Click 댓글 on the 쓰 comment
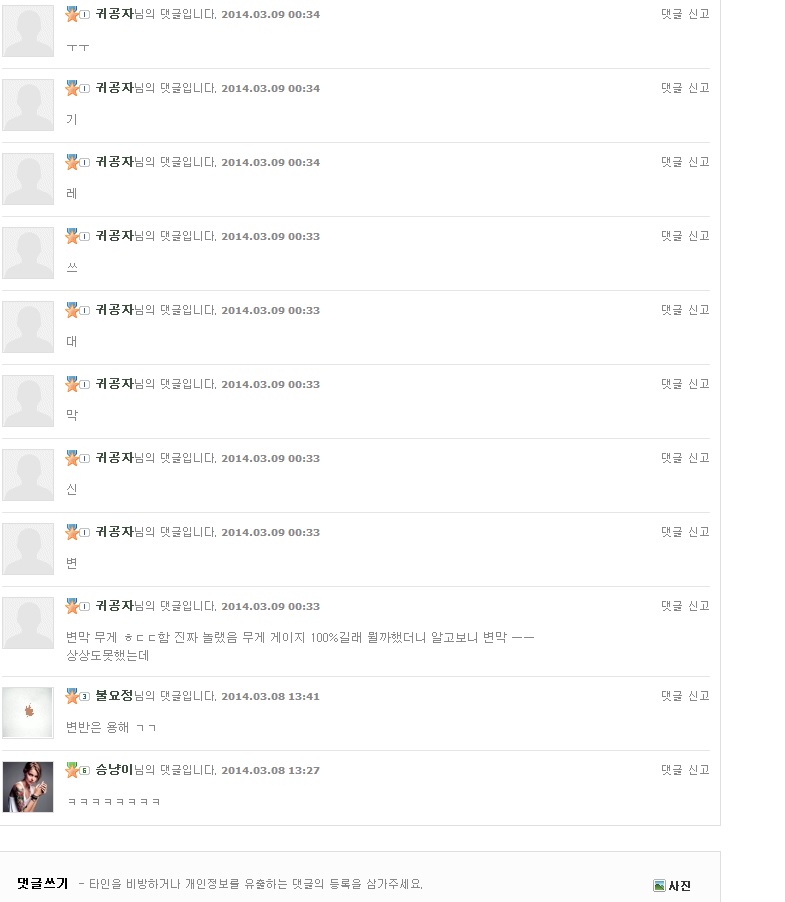The image size is (785, 902). point(671,236)
